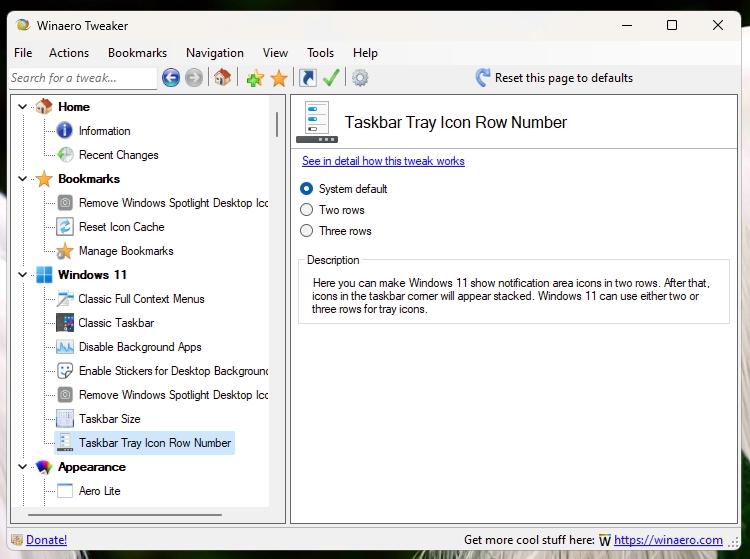
Task: Click the Classic Taskbar icon
Action: tap(65, 323)
